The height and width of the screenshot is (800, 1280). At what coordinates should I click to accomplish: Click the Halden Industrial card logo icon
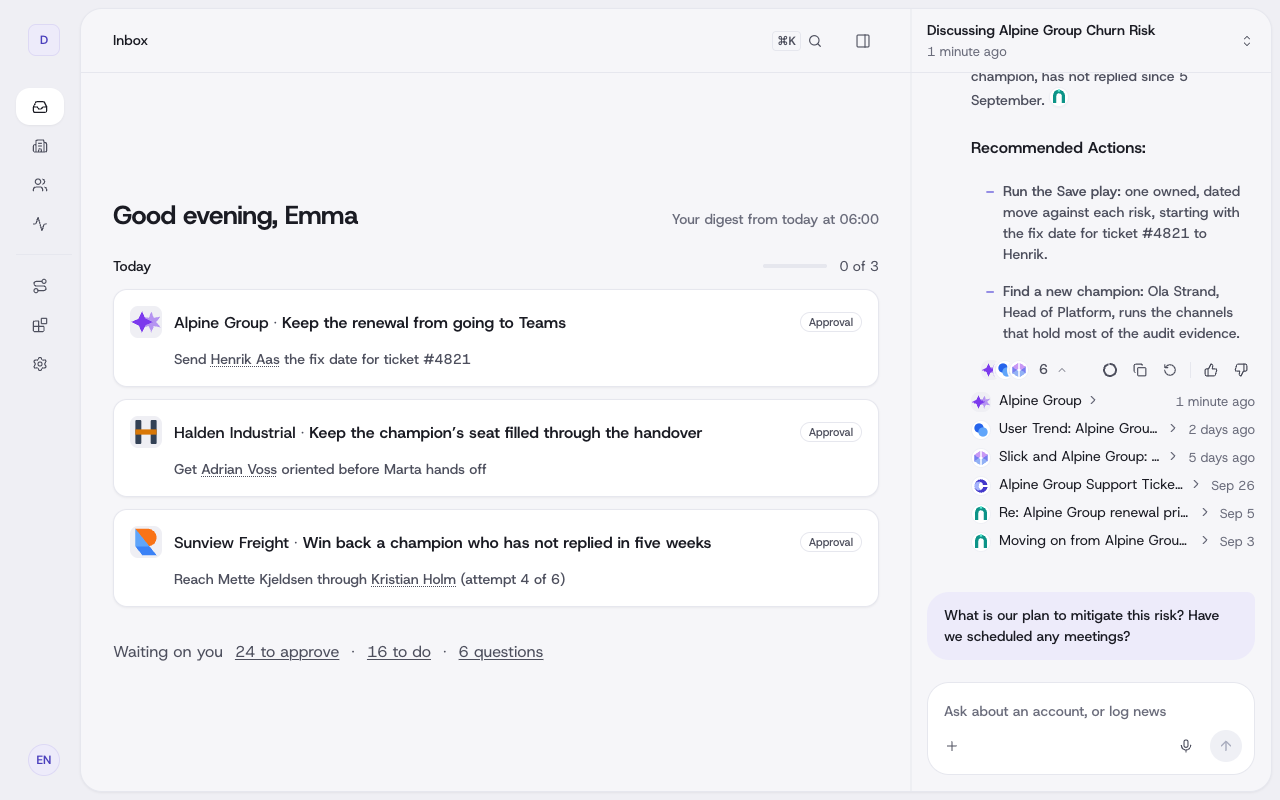click(x=146, y=432)
